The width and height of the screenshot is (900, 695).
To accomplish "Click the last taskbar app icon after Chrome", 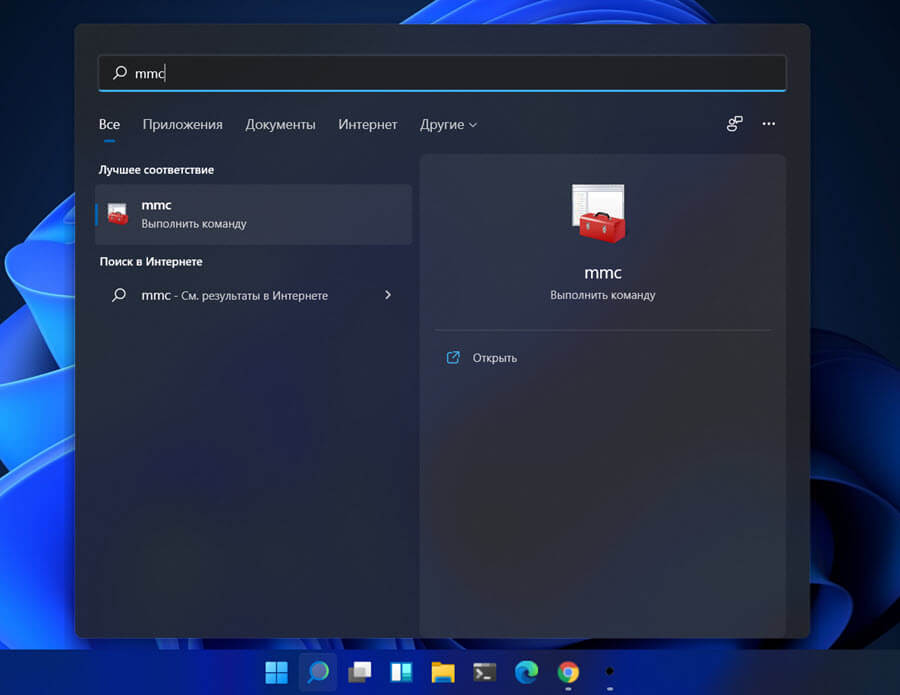I will 610,671.
